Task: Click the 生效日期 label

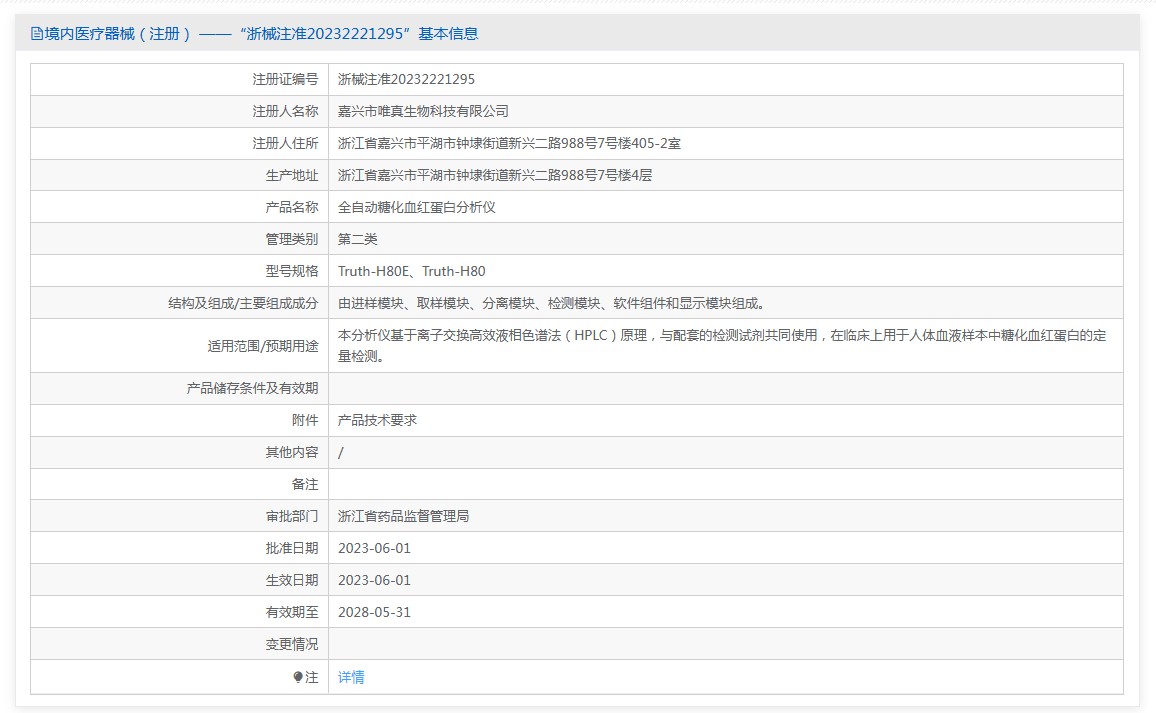Action: pos(292,580)
